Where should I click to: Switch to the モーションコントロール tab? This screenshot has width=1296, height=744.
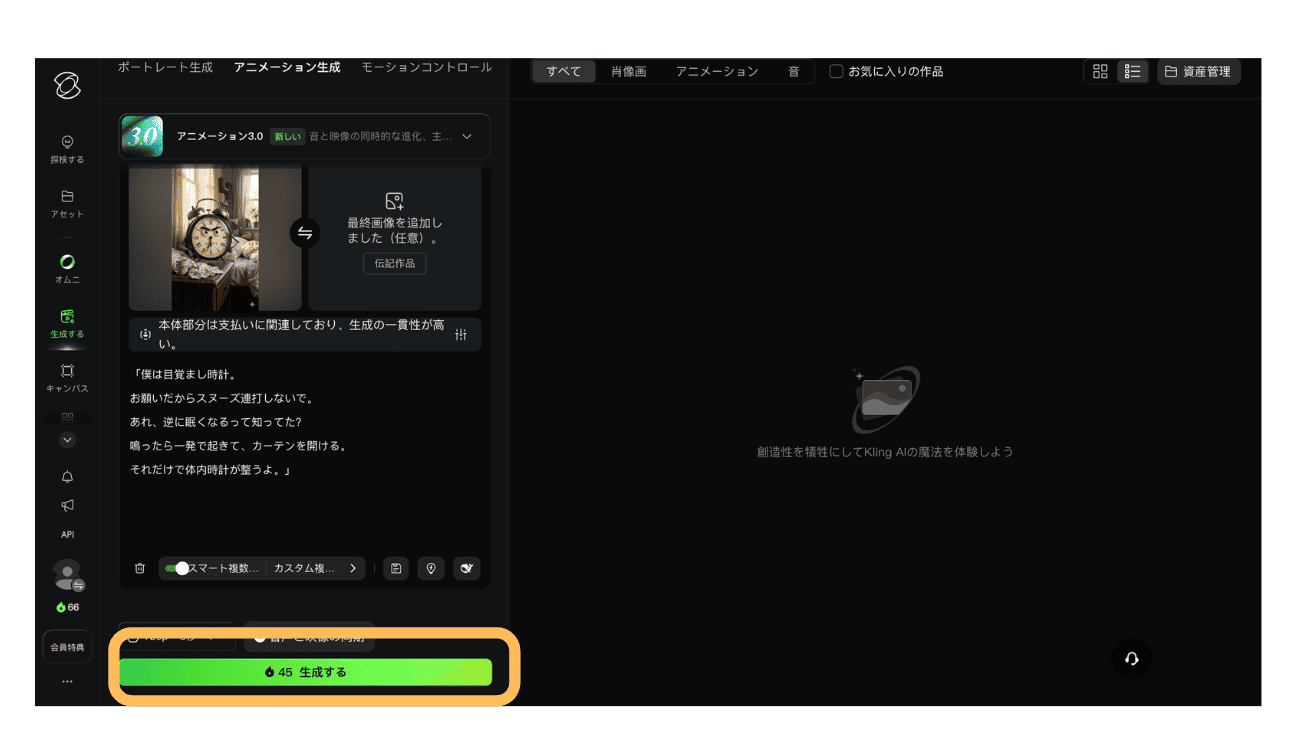coord(426,68)
